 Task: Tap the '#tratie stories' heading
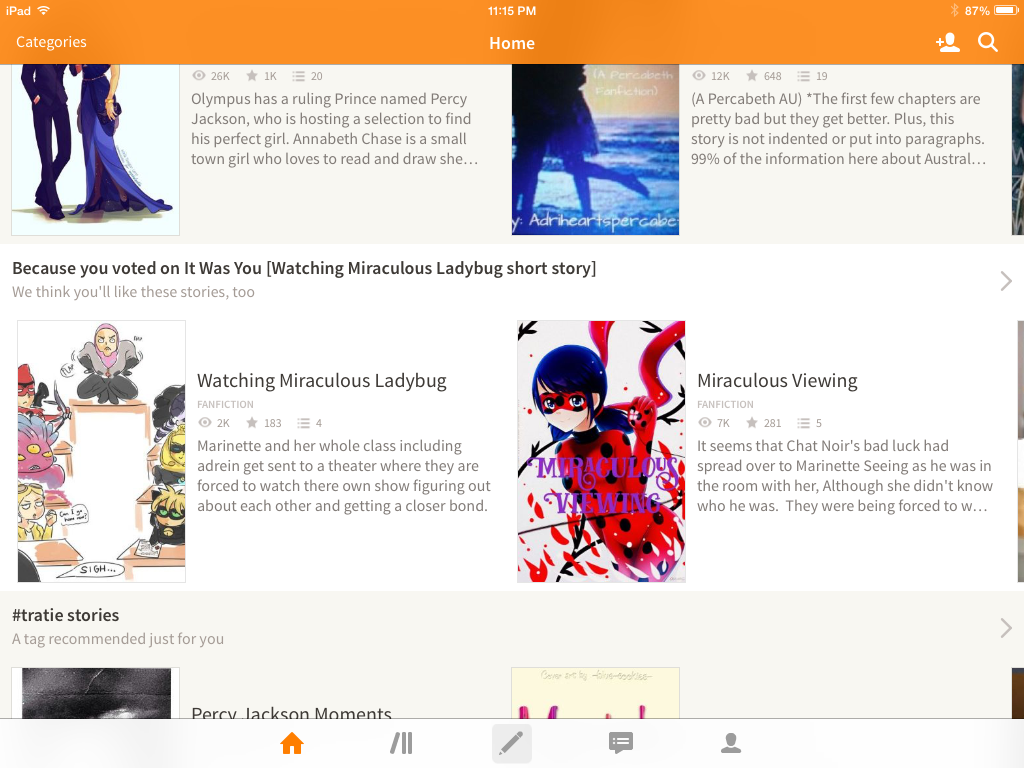click(66, 615)
